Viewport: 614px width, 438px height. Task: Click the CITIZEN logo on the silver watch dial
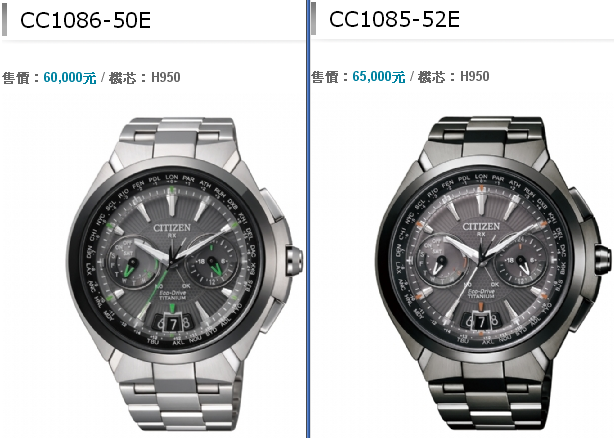[172, 228]
